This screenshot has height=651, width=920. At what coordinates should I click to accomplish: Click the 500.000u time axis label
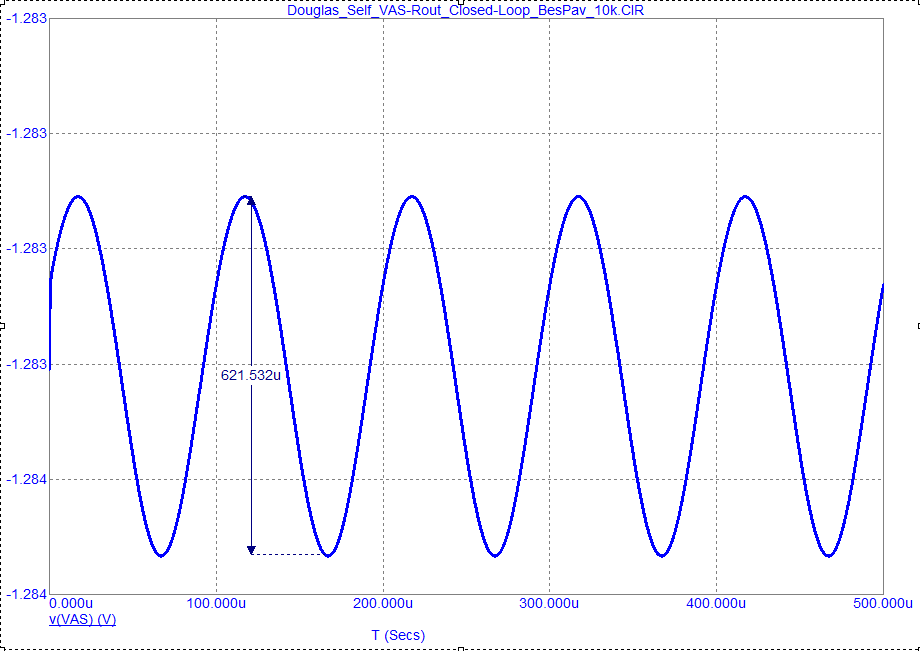[x=884, y=604]
